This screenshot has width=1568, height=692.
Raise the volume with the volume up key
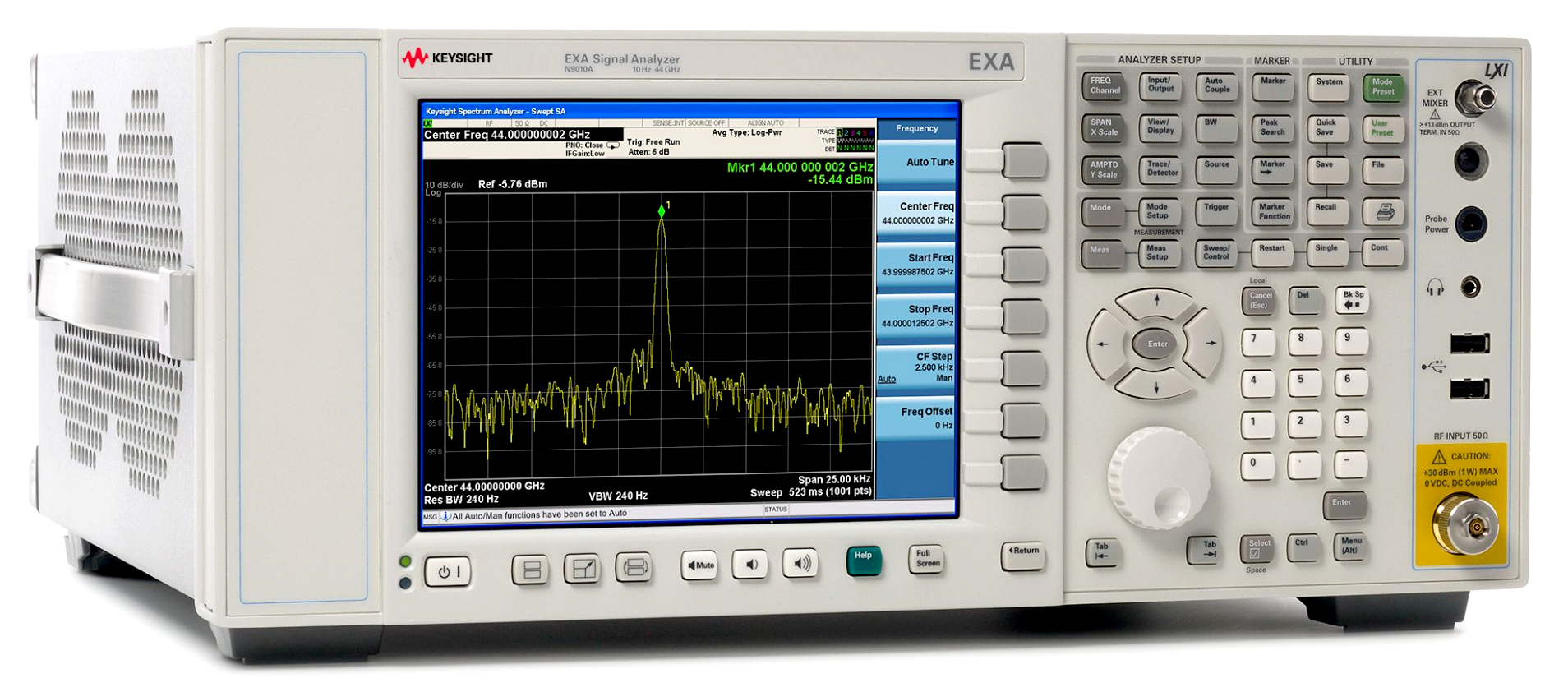click(800, 563)
